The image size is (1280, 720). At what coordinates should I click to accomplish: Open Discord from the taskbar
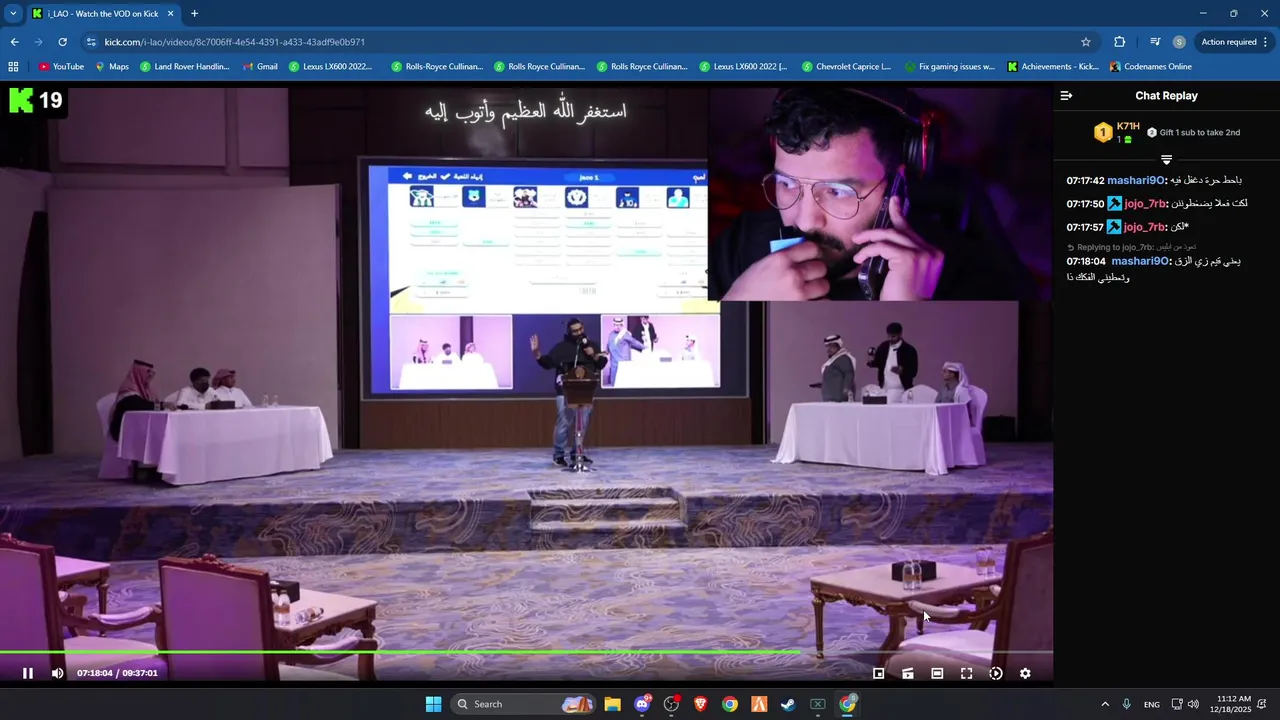pyautogui.click(x=642, y=704)
